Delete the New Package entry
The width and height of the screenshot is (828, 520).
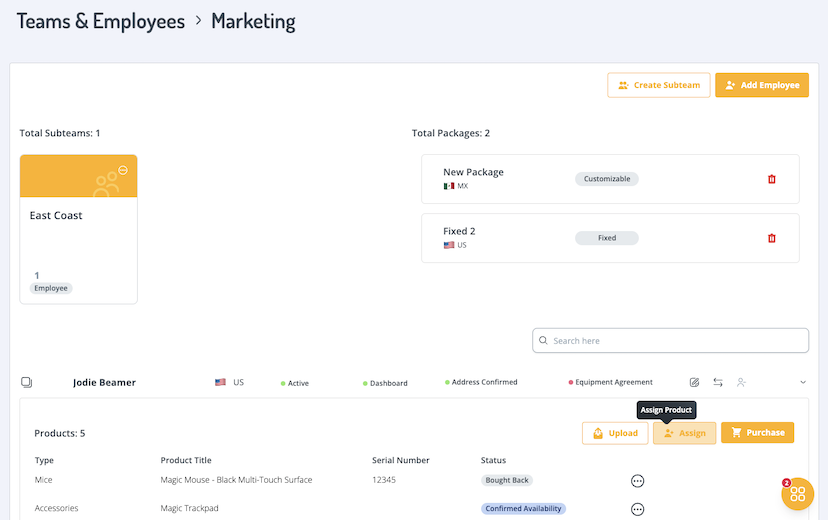click(x=771, y=179)
